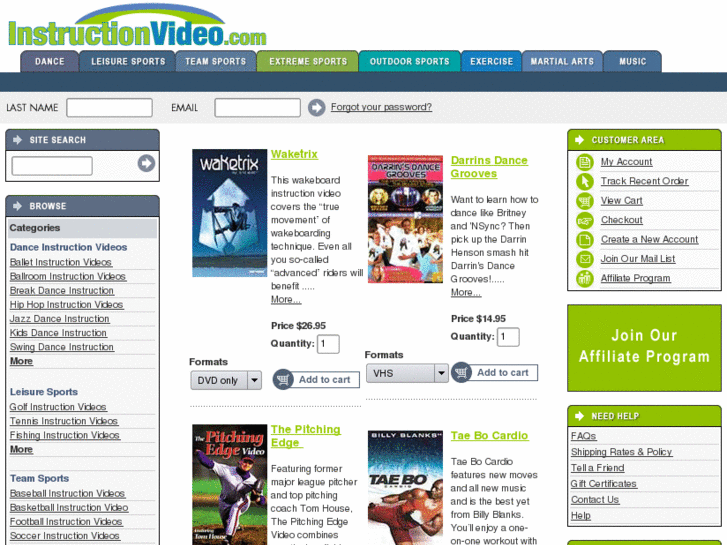
Task: Open the Martial Arts tab
Action: point(562,61)
